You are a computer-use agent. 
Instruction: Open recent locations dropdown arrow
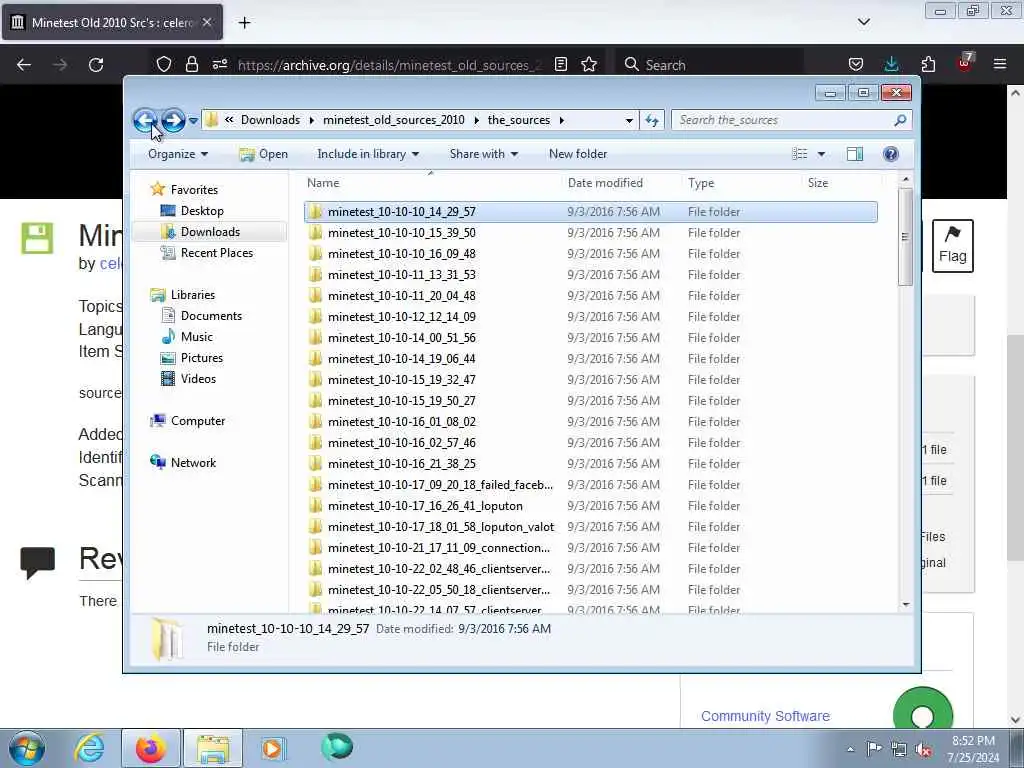click(x=193, y=121)
